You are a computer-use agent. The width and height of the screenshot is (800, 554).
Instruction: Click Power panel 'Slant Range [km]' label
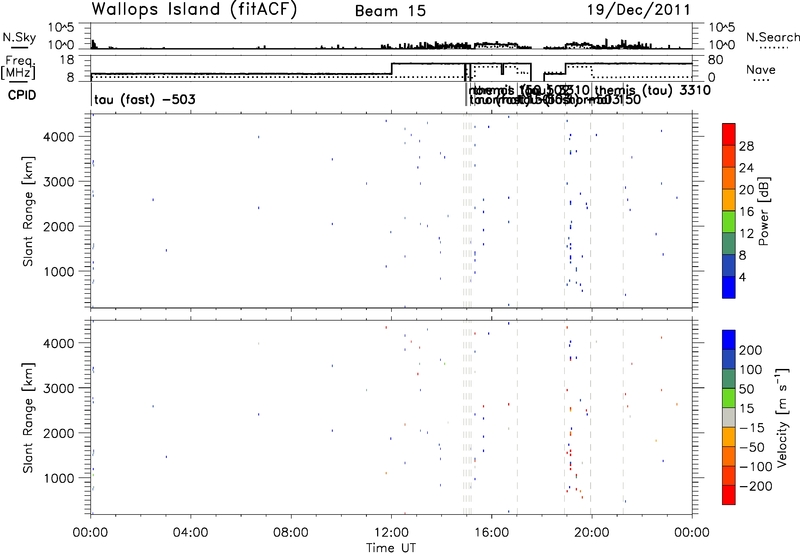pyautogui.click(x=29, y=211)
